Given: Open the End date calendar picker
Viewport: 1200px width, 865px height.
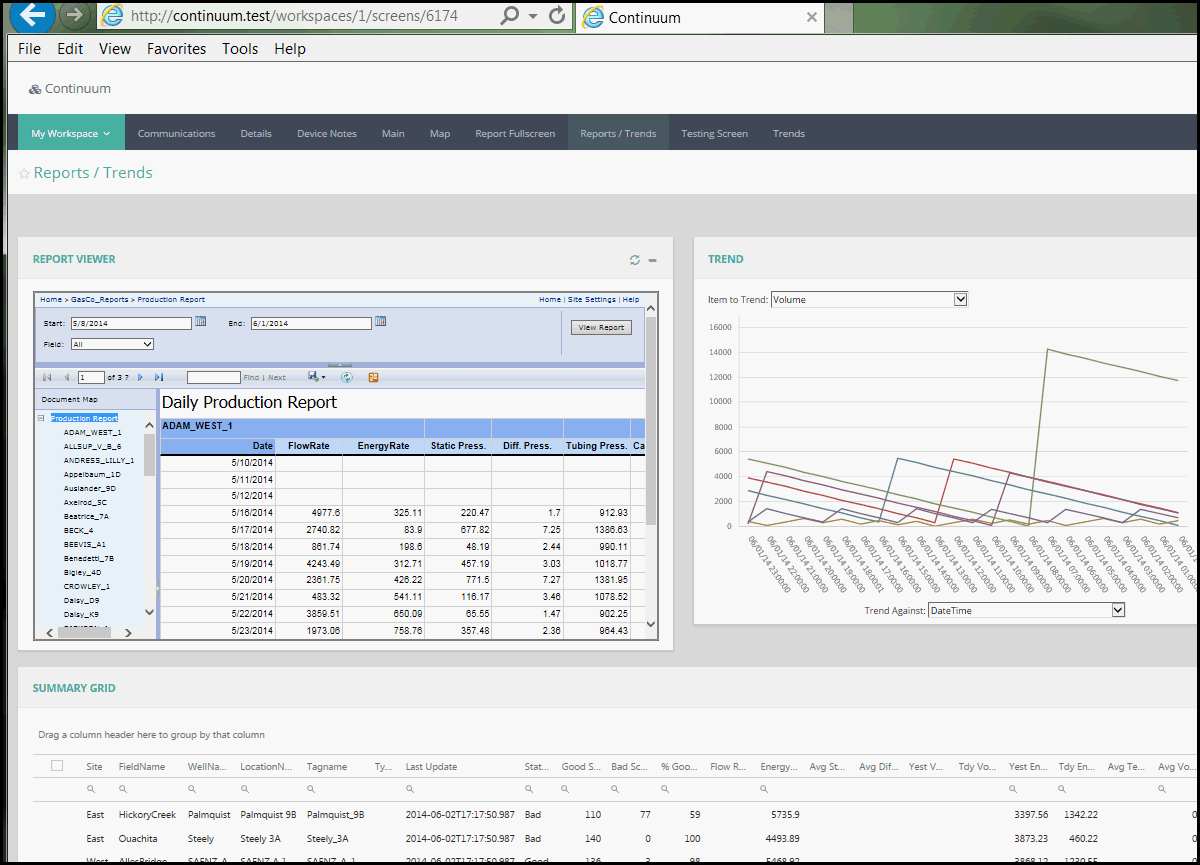Looking at the screenshot, I should pyautogui.click(x=380, y=322).
